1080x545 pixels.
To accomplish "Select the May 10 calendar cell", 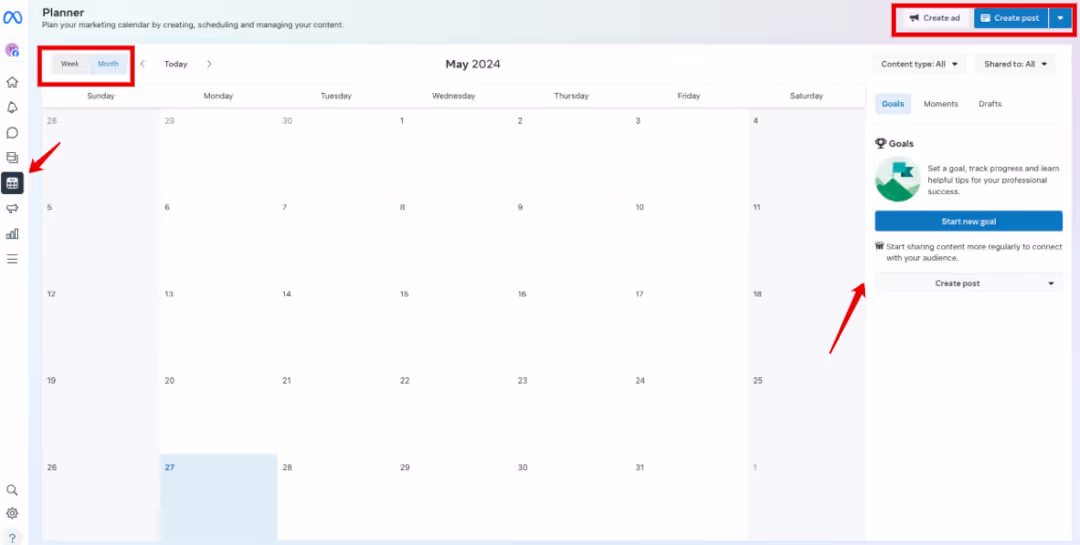I will coord(689,239).
